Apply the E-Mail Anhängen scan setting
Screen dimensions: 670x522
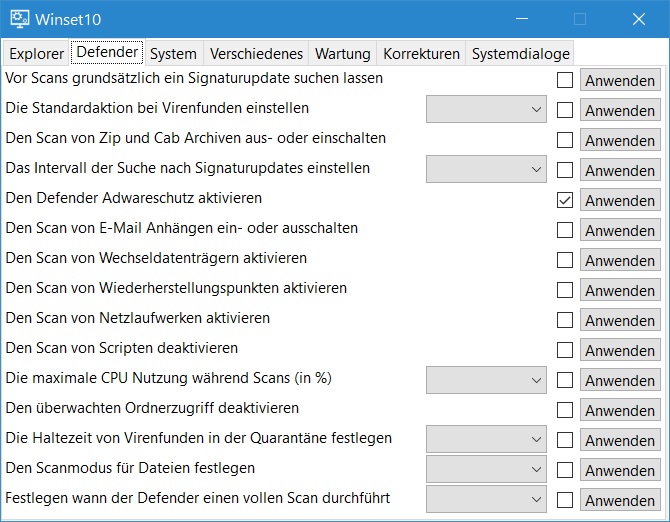point(620,230)
